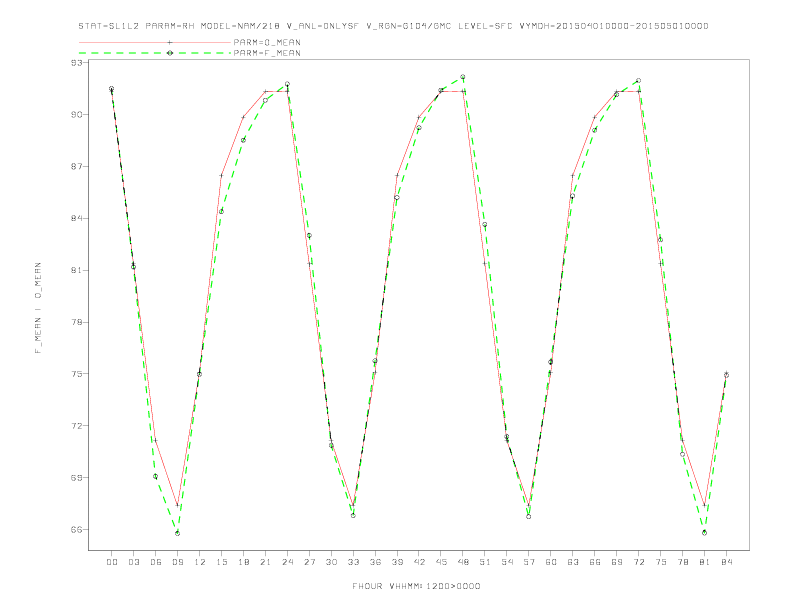The width and height of the screenshot is (792, 612).
Task: Click x-axis forecast hour label 21
Action: [x=266, y=562]
